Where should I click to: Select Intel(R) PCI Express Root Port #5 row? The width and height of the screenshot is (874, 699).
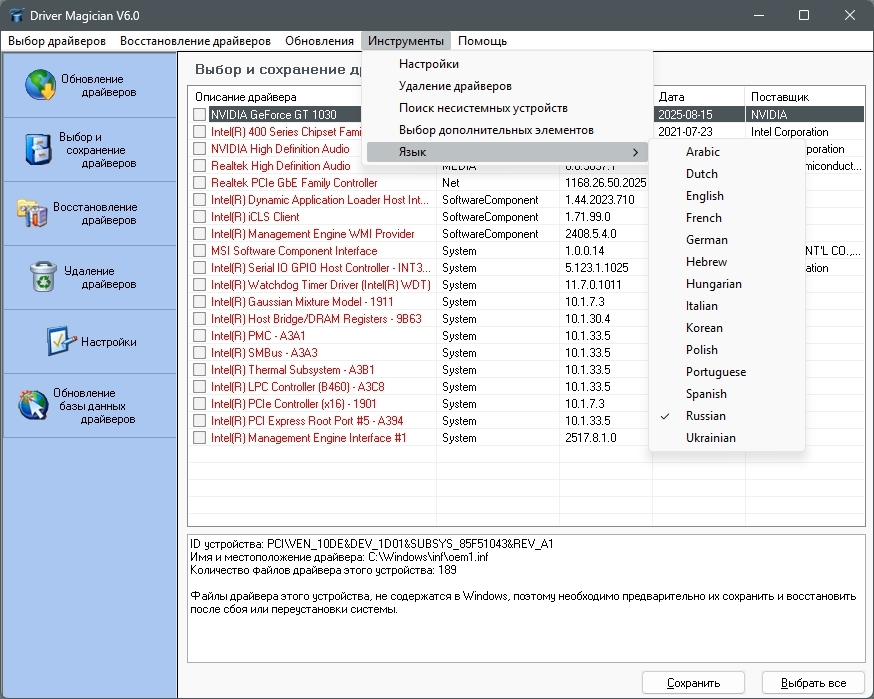pyautogui.click(x=307, y=421)
